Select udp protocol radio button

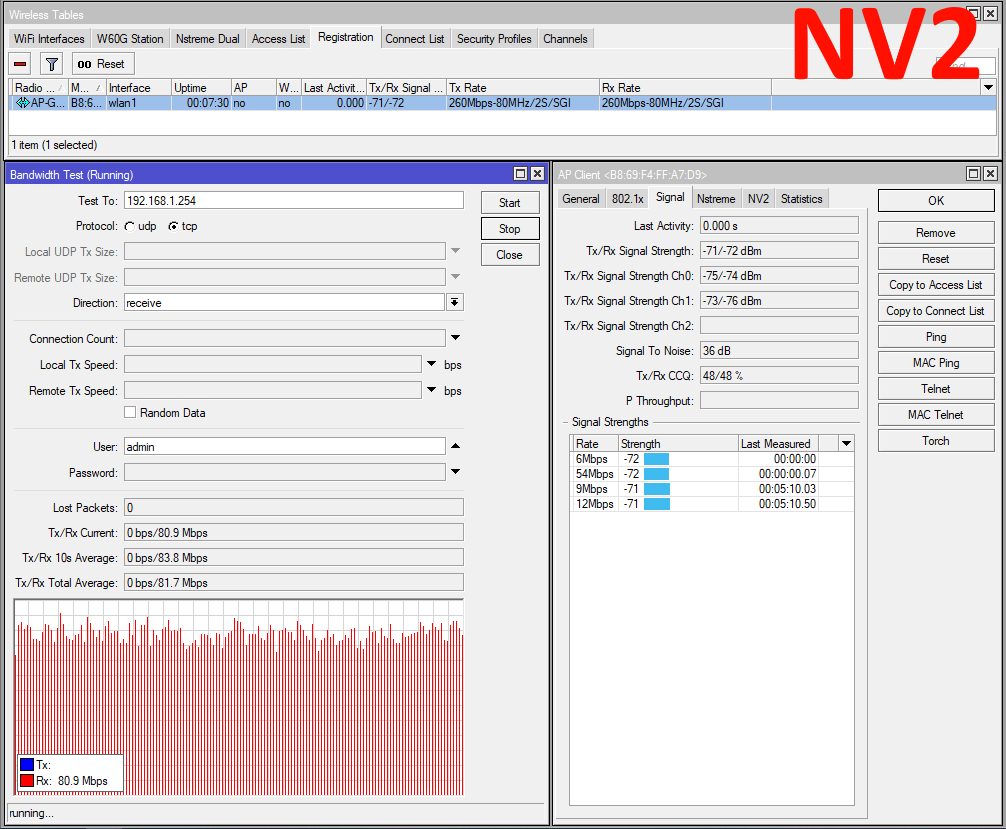coord(130,226)
